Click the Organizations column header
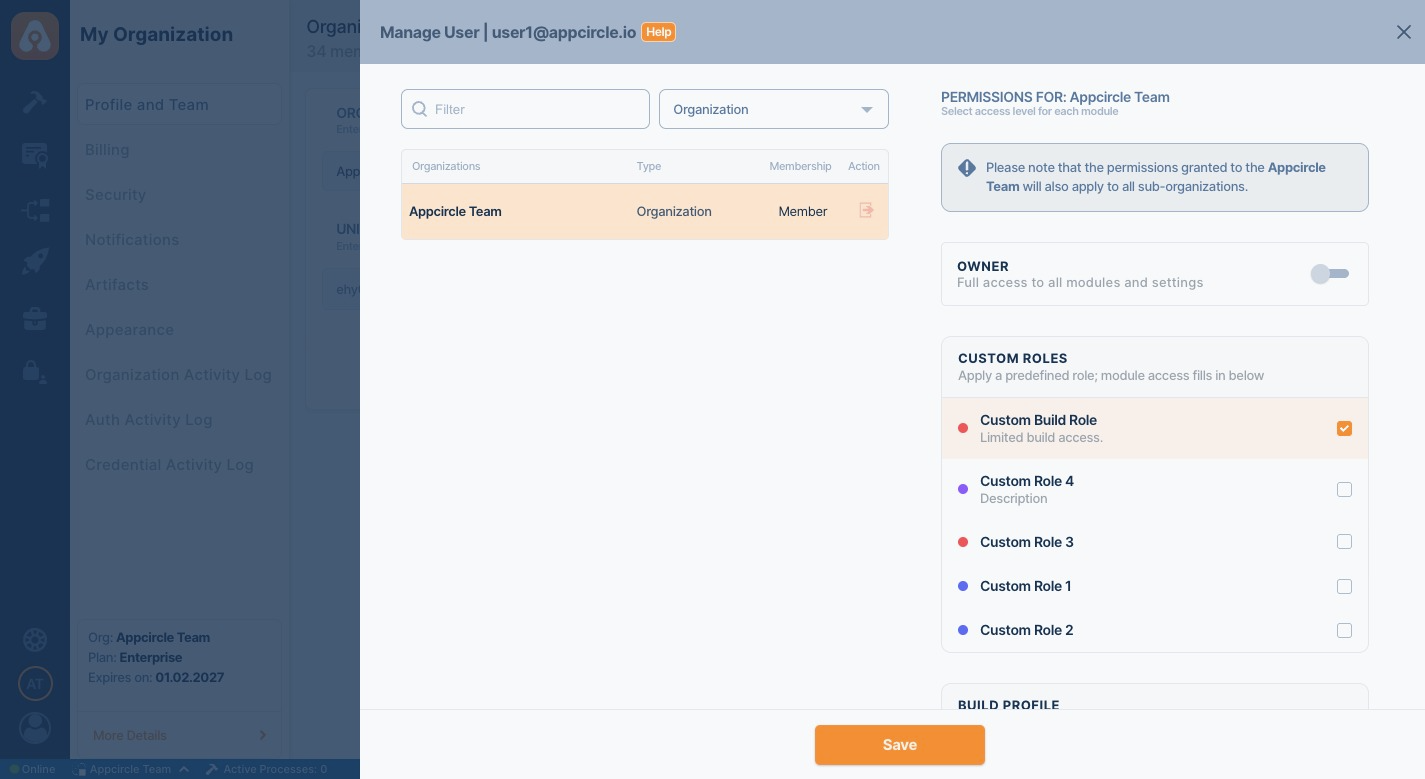 point(446,166)
